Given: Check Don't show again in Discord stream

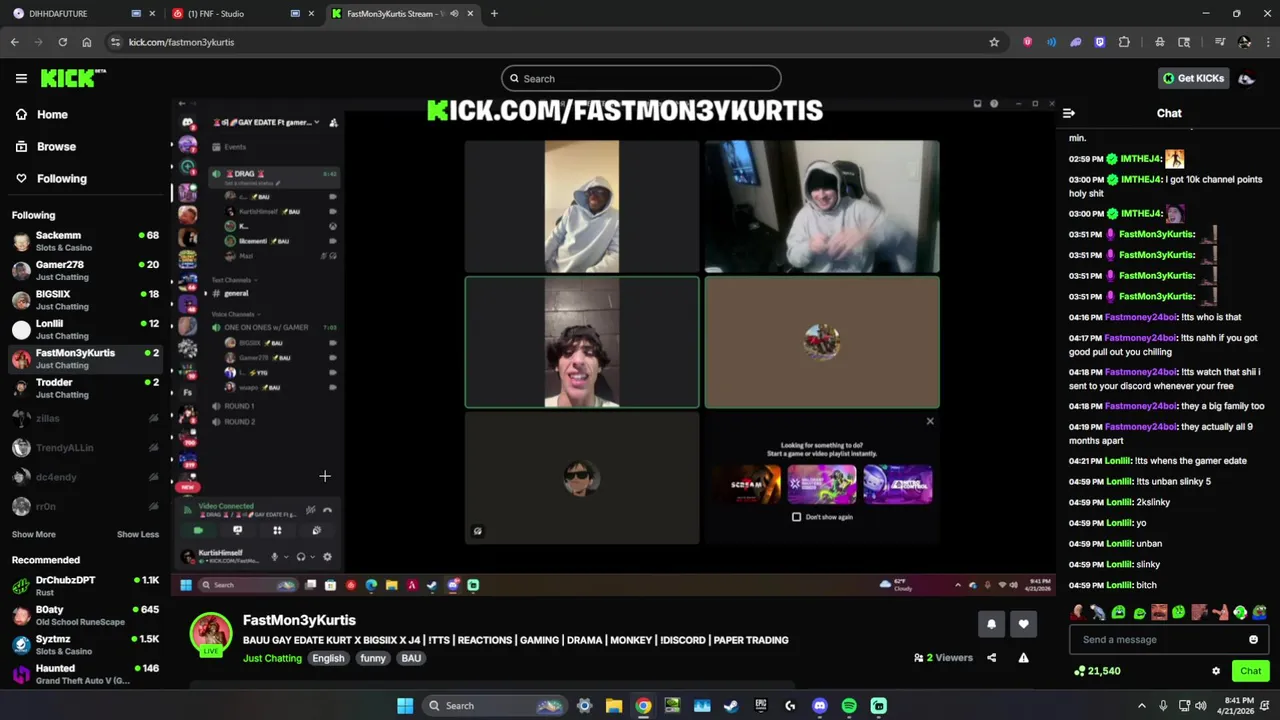Looking at the screenshot, I should point(796,517).
